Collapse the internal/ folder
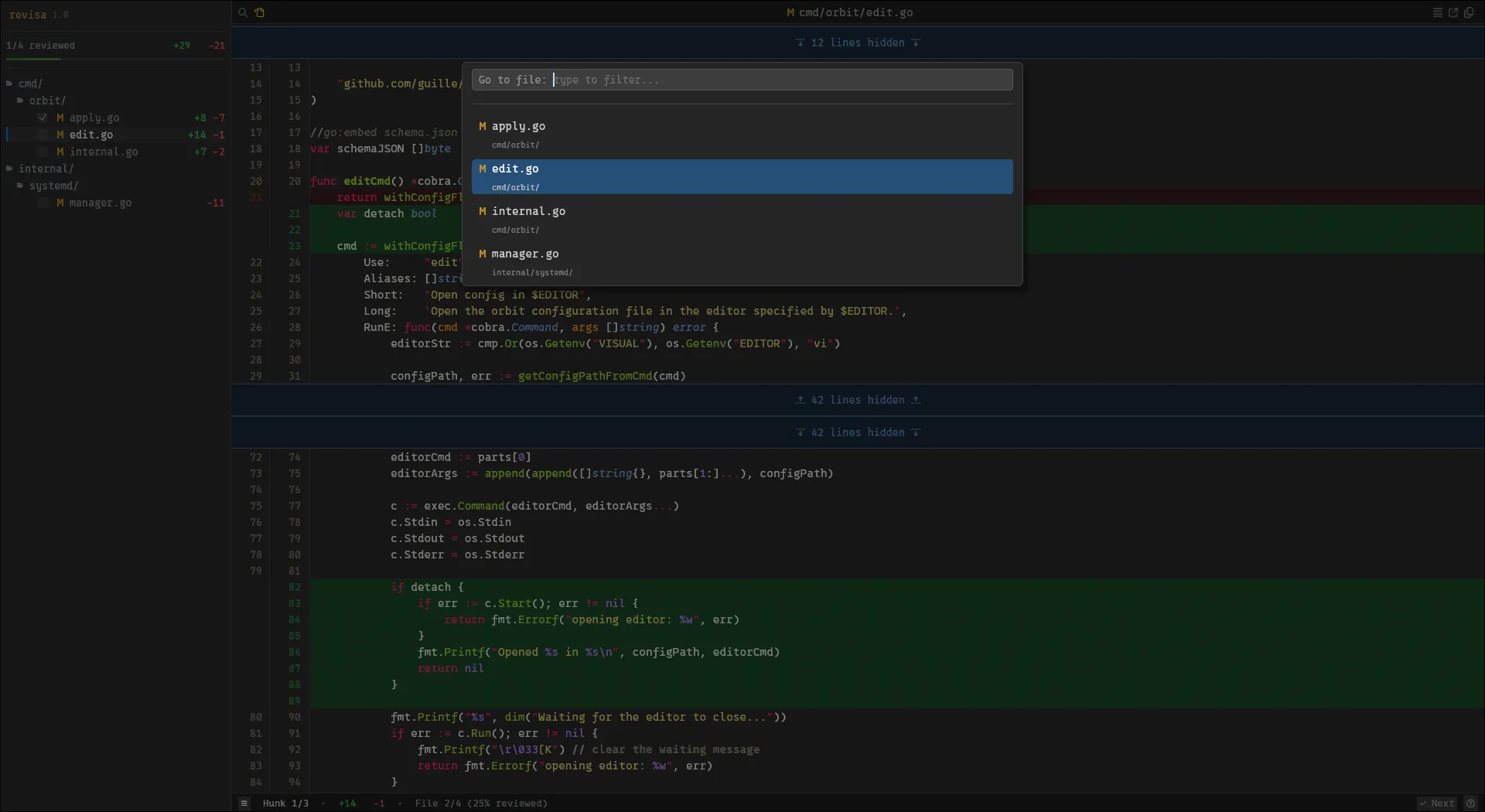 click(40, 169)
